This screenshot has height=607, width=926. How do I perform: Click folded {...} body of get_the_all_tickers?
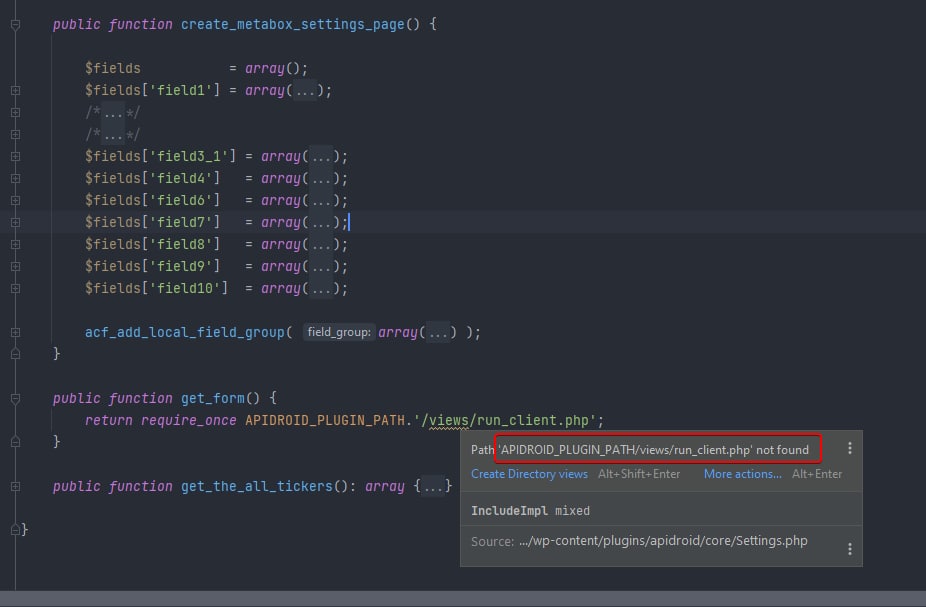tap(432, 487)
